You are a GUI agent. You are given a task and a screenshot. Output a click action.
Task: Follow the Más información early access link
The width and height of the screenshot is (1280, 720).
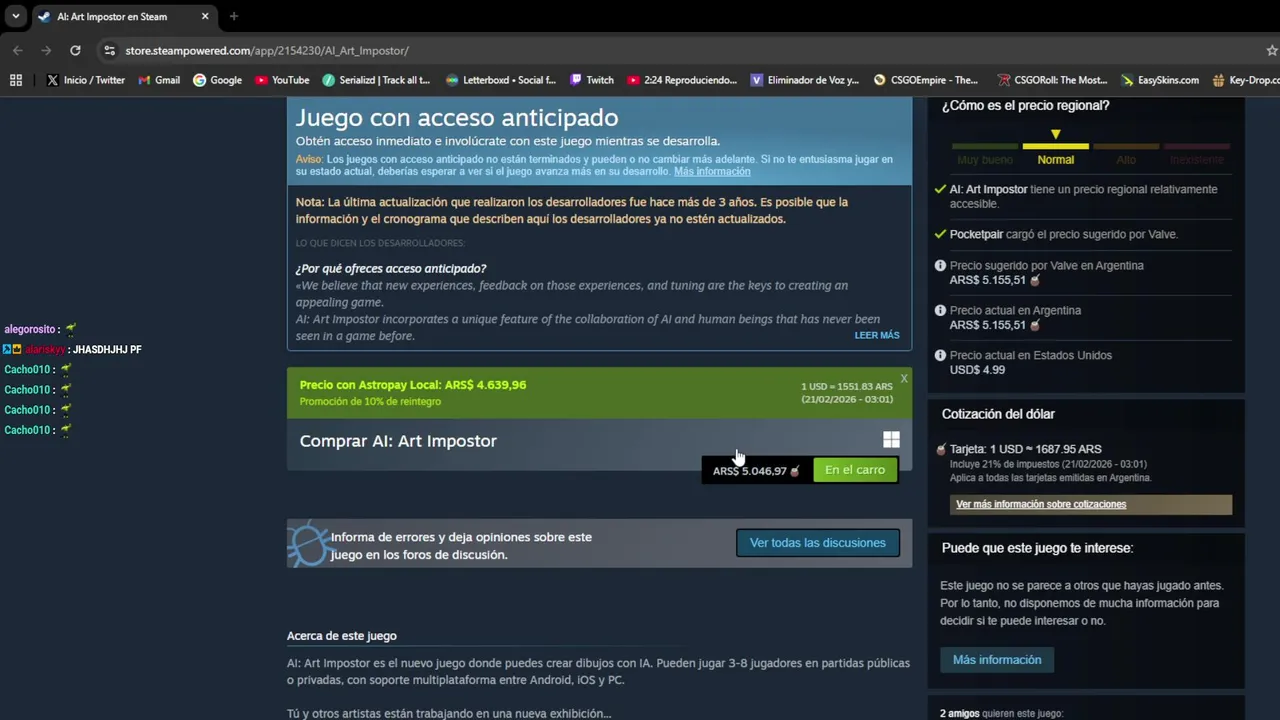tap(712, 171)
